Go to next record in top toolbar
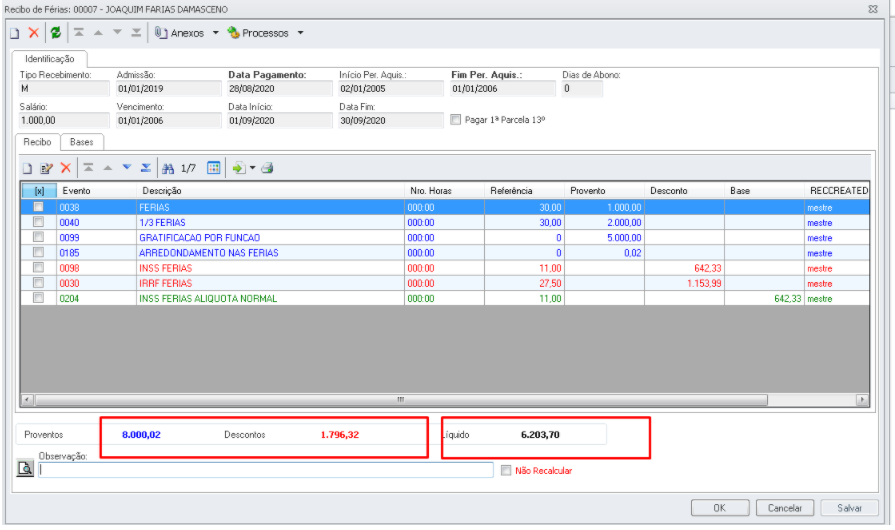This screenshot has width=895, height=530. point(117,33)
